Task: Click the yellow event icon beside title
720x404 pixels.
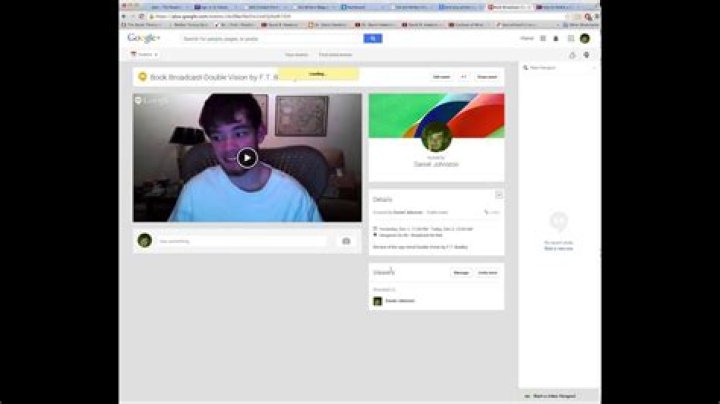Action: (142, 76)
